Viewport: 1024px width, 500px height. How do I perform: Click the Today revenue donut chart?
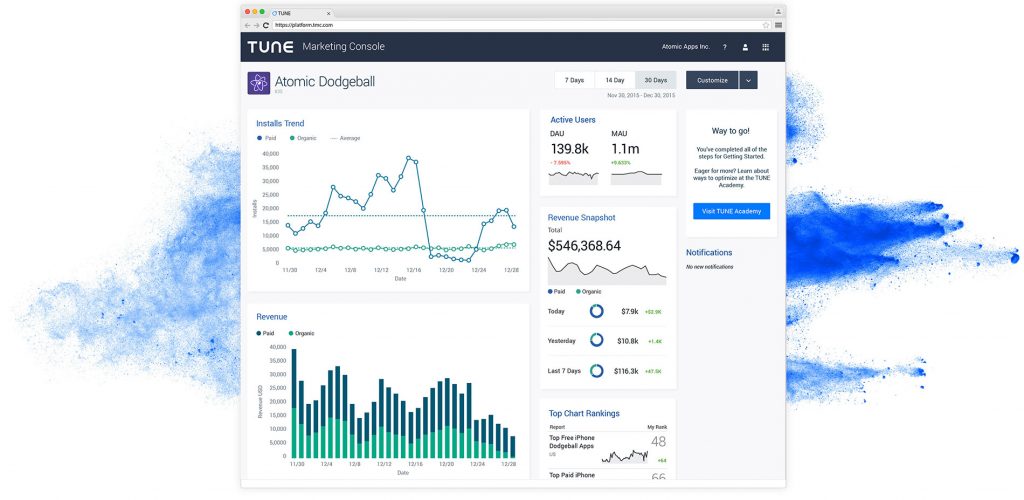coord(597,311)
